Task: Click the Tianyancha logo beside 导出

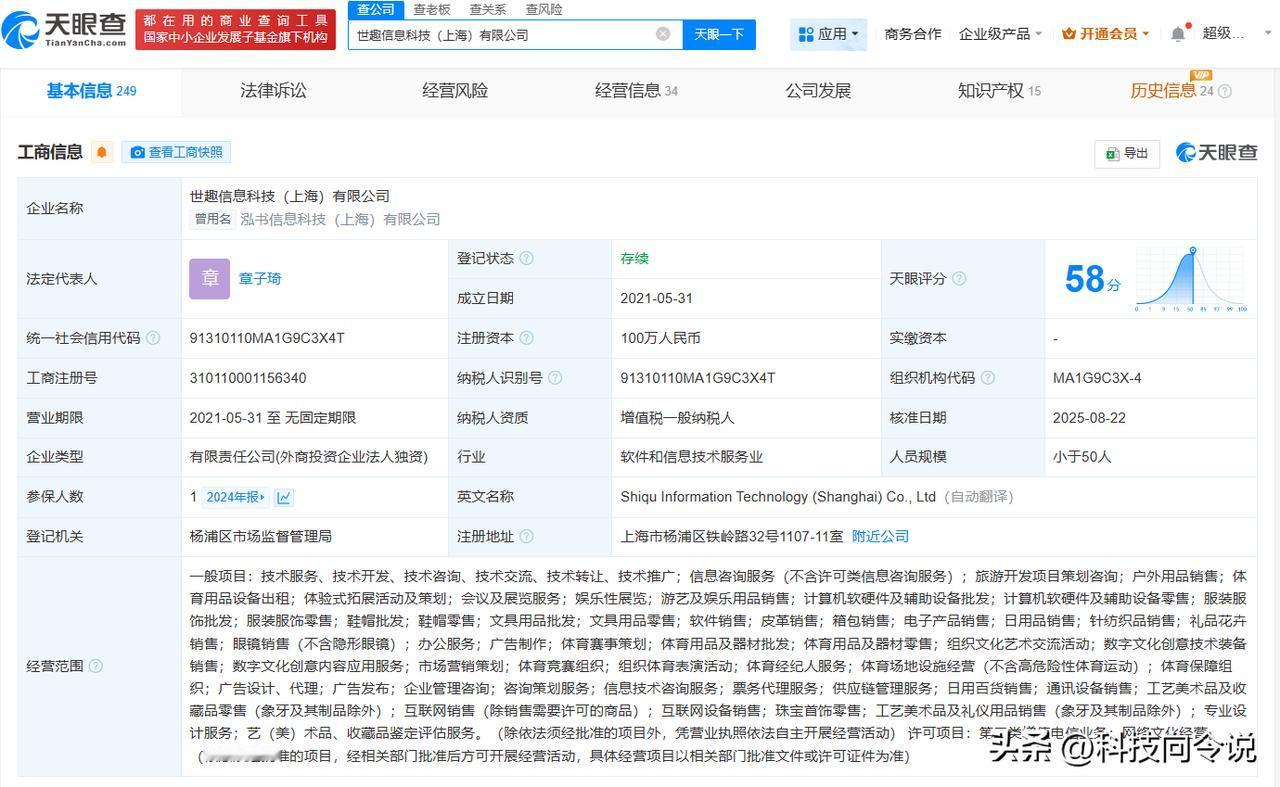Action: coord(1216,152)
